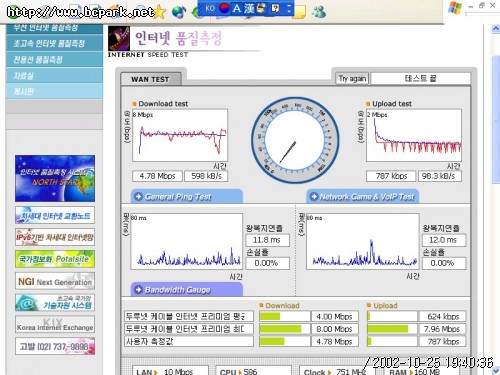This screenshot has width=500, height=375.
Task: Click the 테스트 끝 status field
Action: [x=421, y=79]
